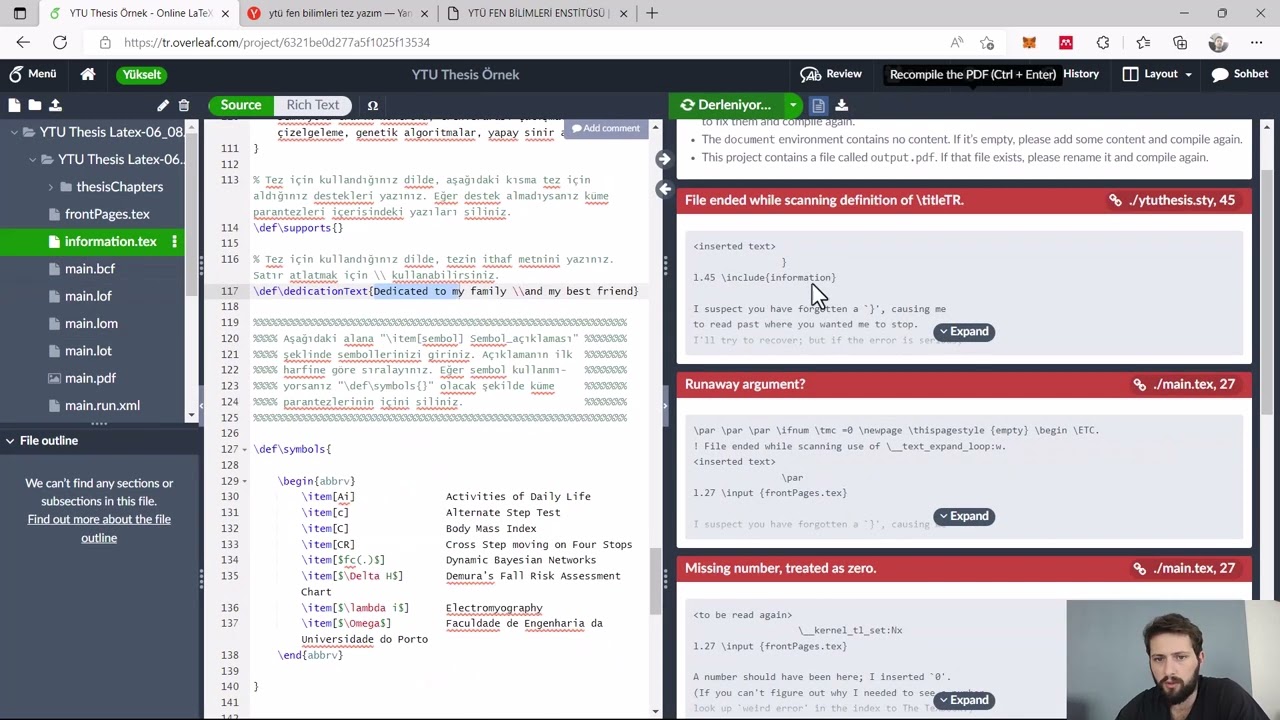The width and height of the screenshot is (1280, 720).
Task: Collapse the nested YTU Thesis Latex-06.. folder
Action: (33, 159)
